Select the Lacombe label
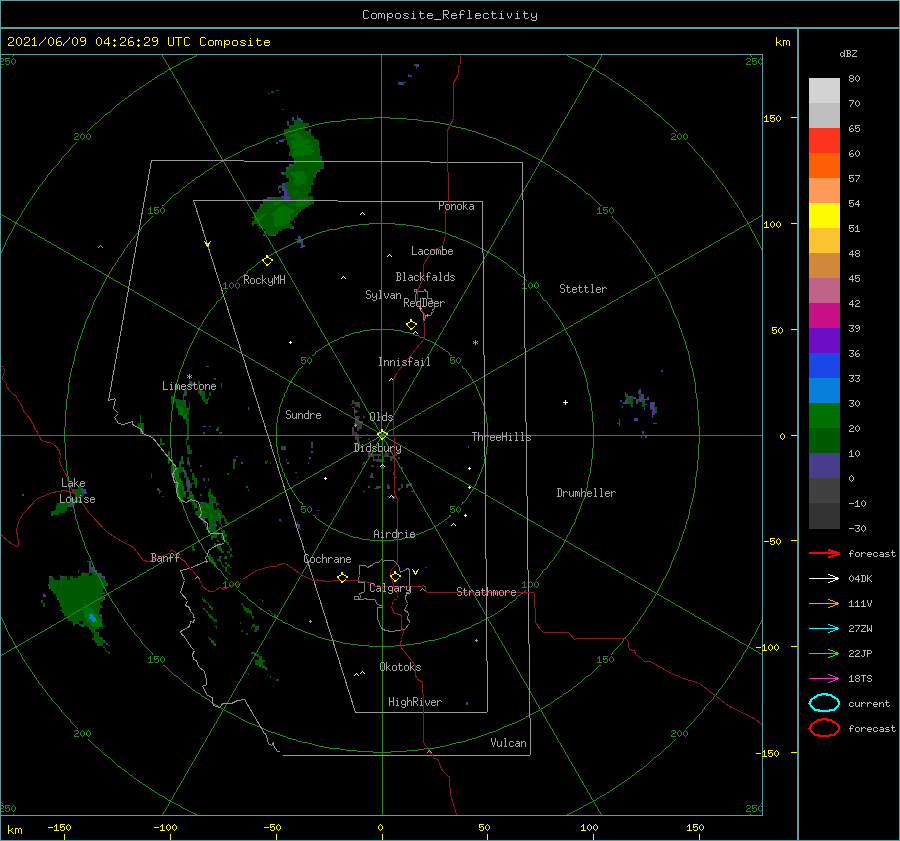This screenshot has width=900, height=841. click(432, 251)
